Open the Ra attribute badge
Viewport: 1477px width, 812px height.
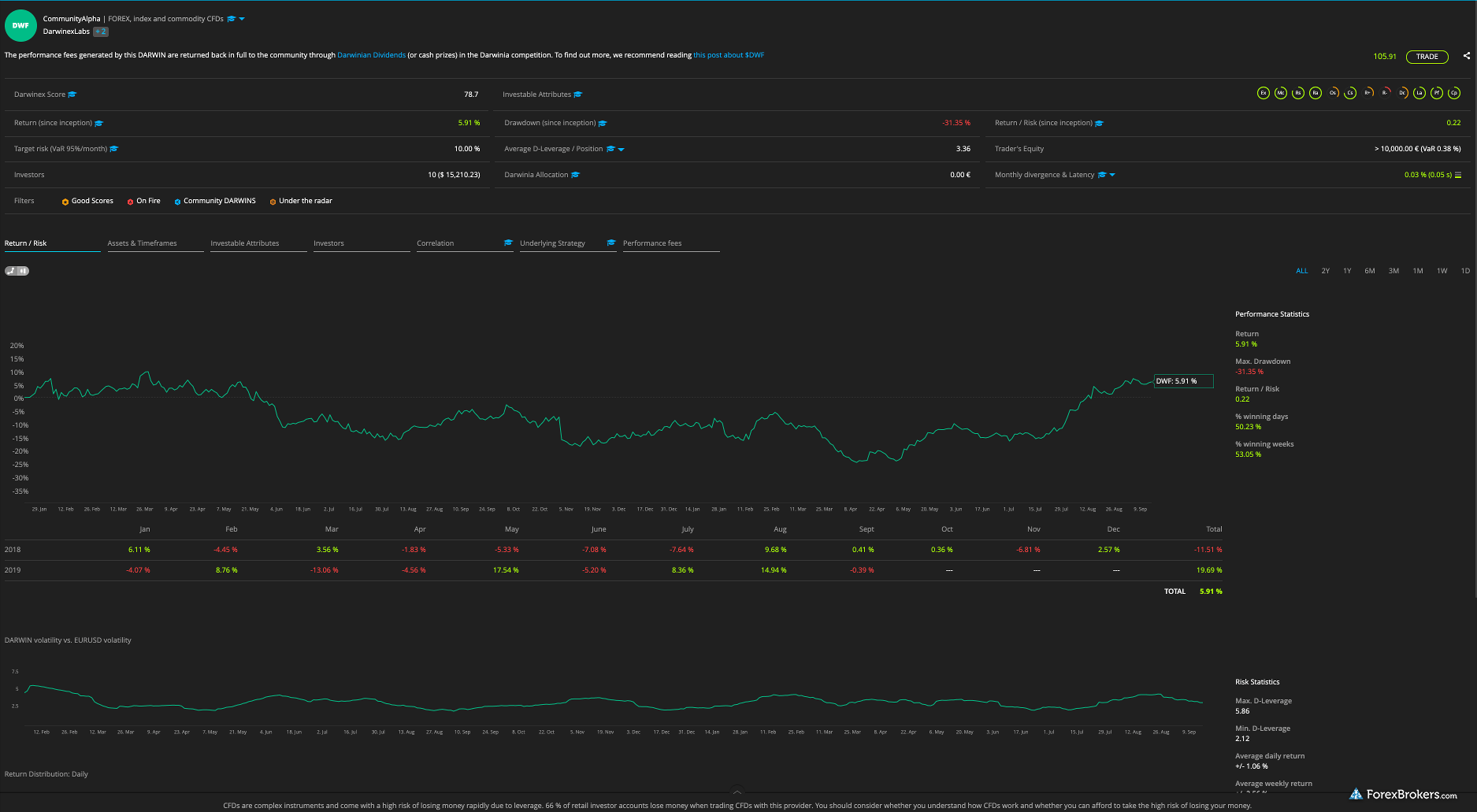point(1316,93)
